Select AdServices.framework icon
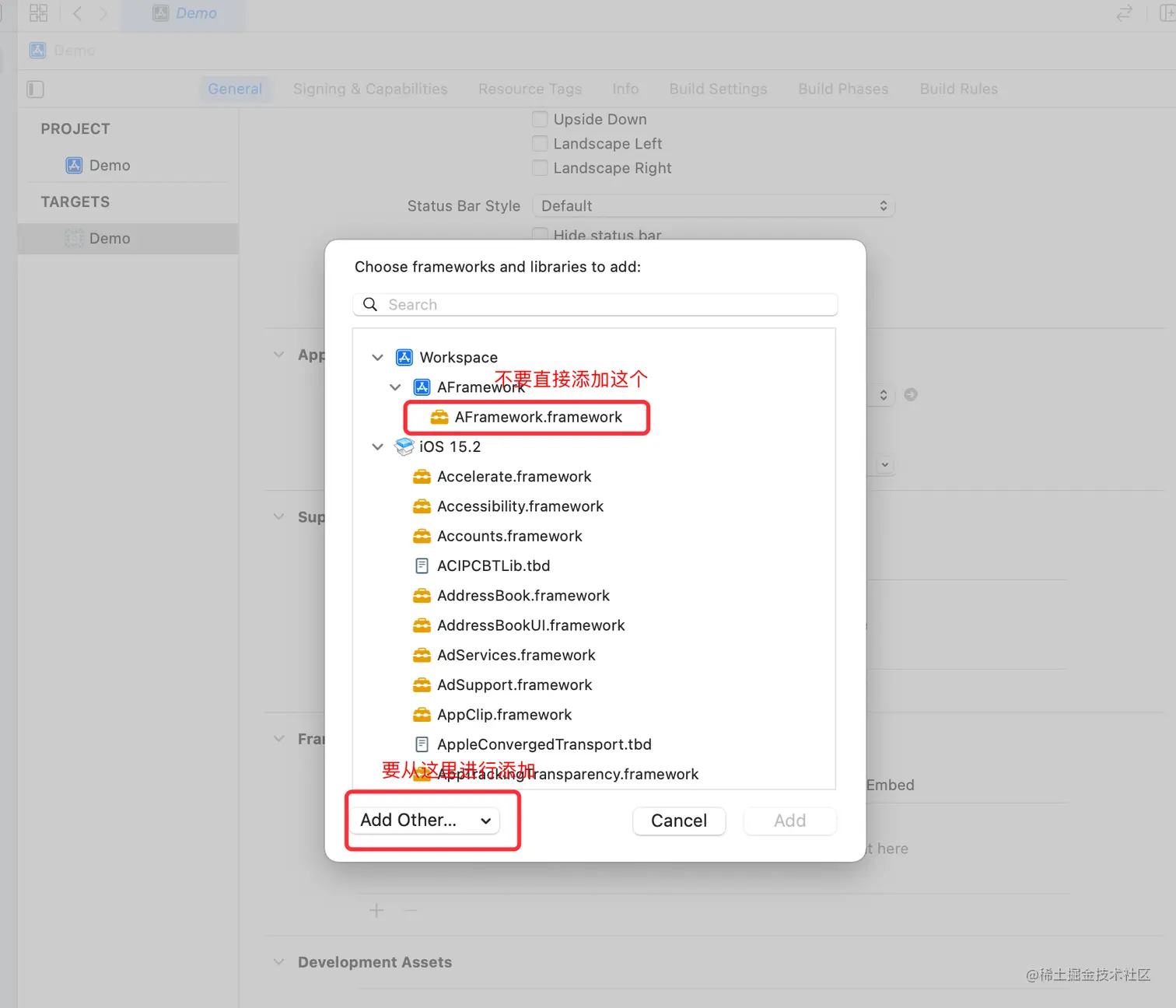Viewport: 1176px width, 1008px height. pyautogui.click(x=422, y=655)
